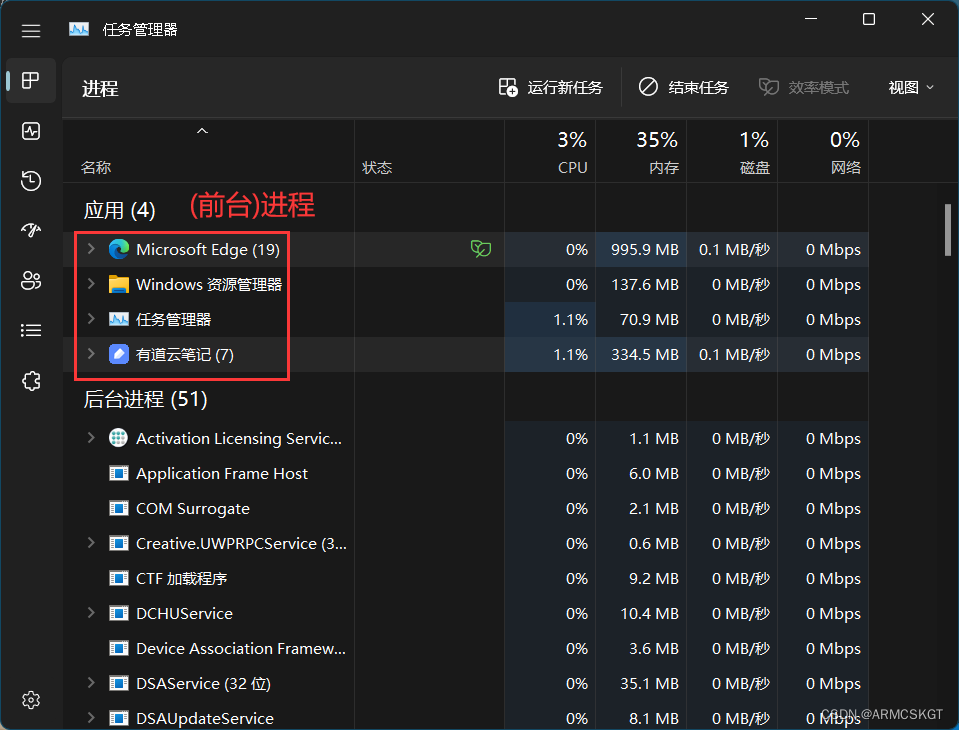Click the CTF 加载程序 process icon

pyautogui.click(x=119, y=578)
